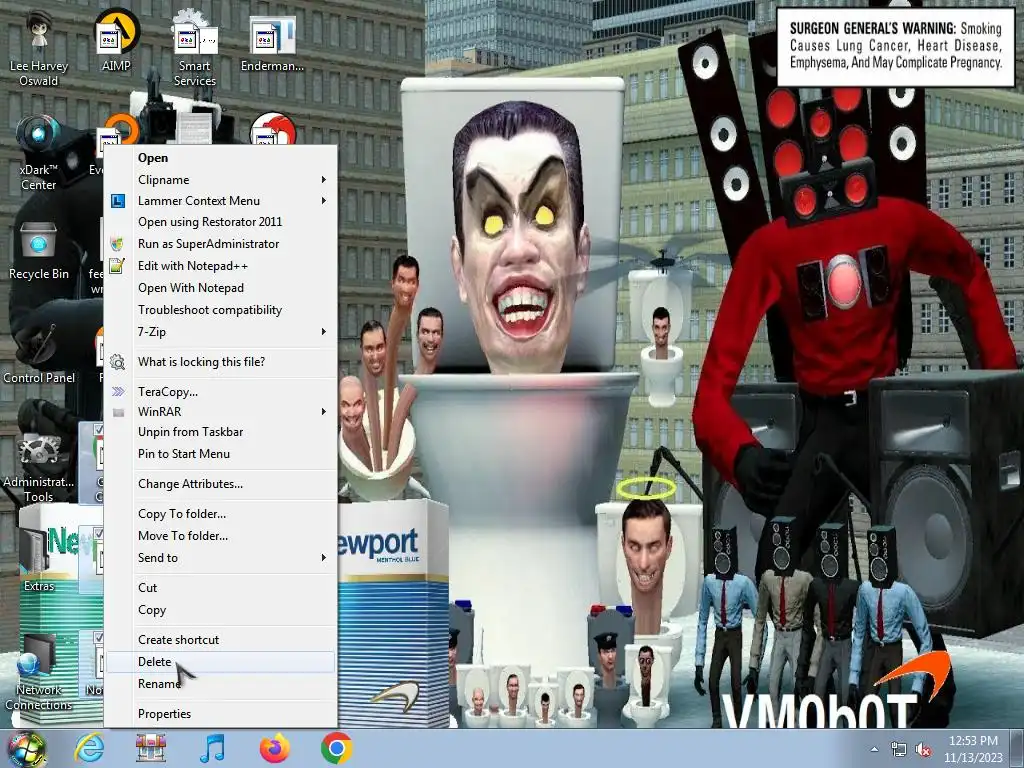Open the Extras desktop icon
Screen dimensions: 1024x768
click(x=39, y=562)
